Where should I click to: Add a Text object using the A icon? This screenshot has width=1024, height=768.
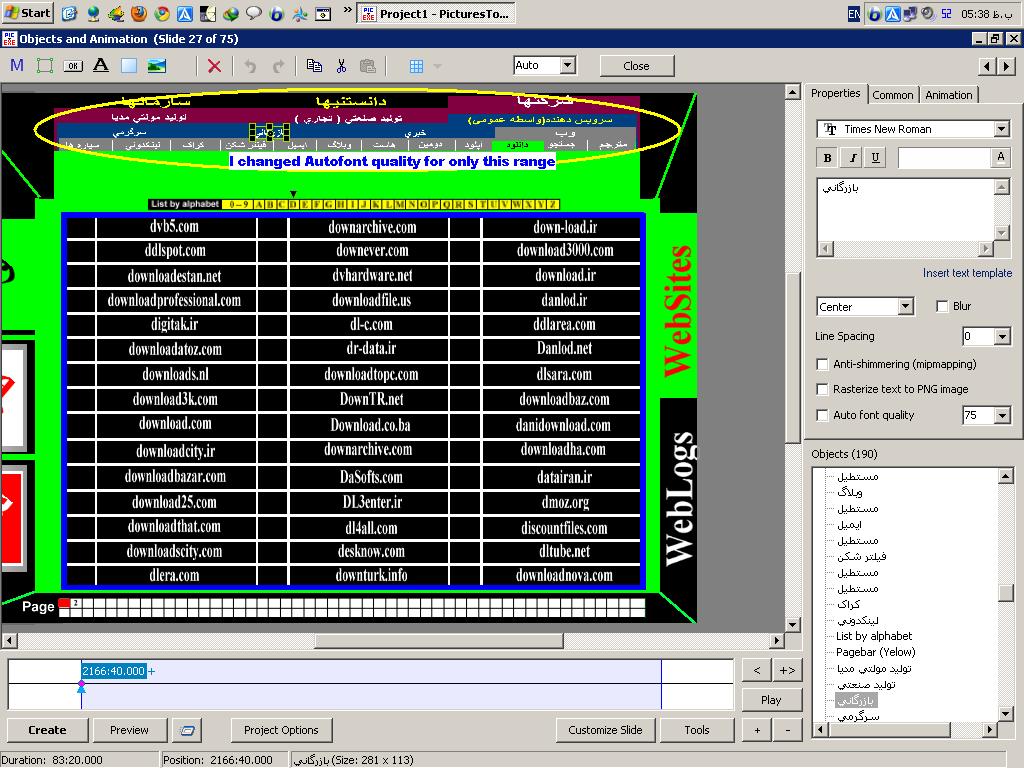point(101,65)
